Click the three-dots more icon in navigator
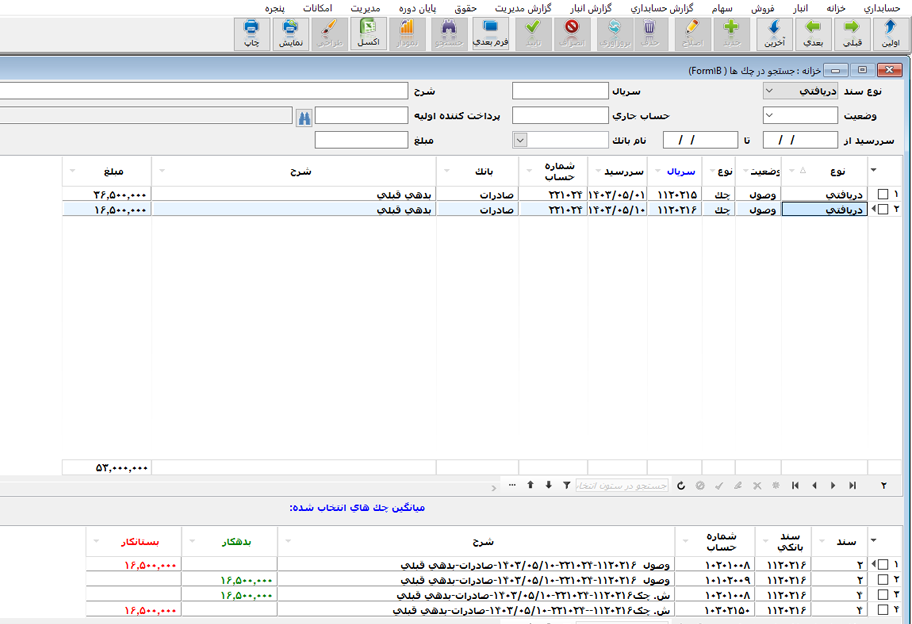 click(512, 484)
